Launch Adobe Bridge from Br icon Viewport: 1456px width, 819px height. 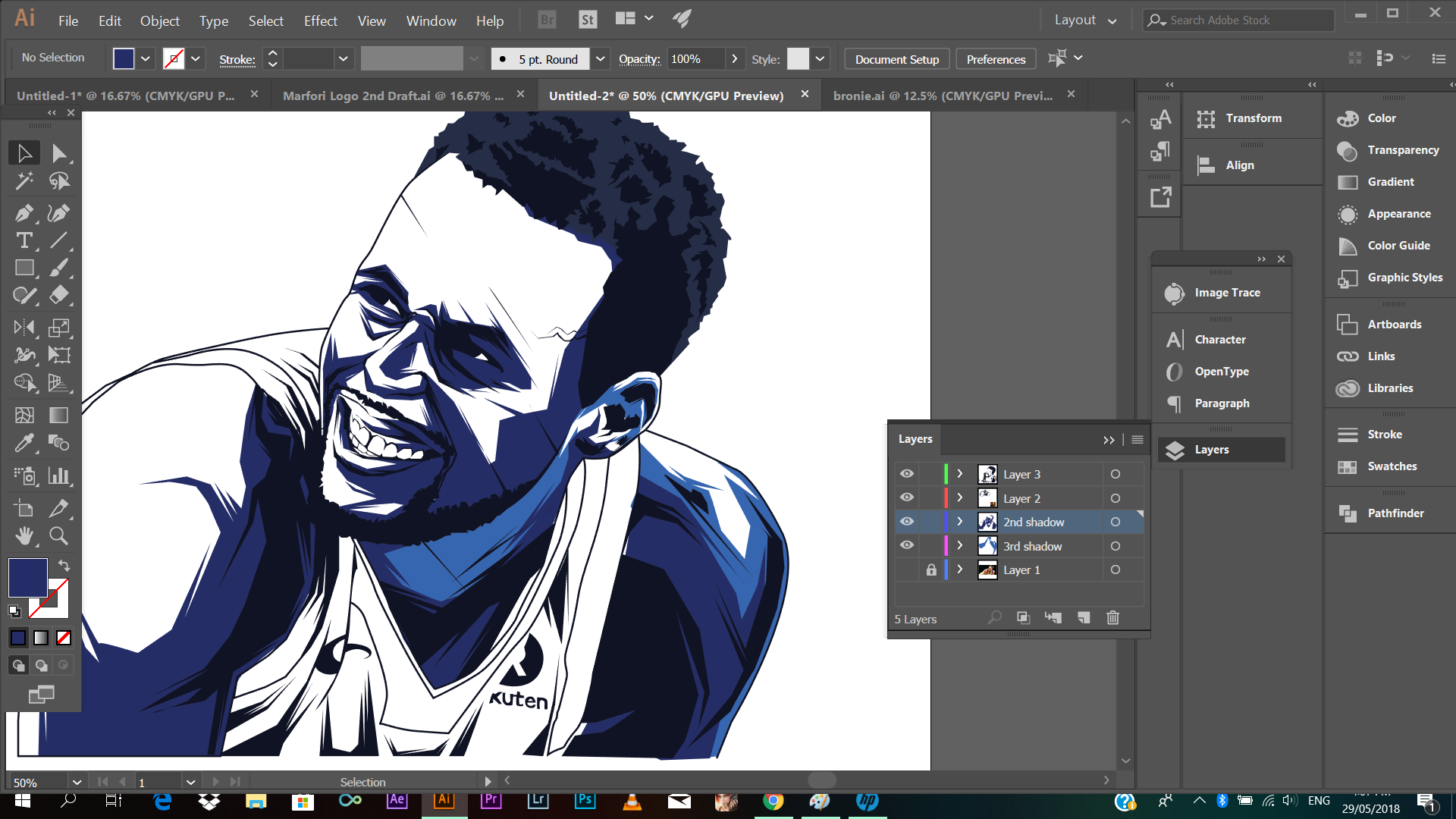click(x=547, y=20)
